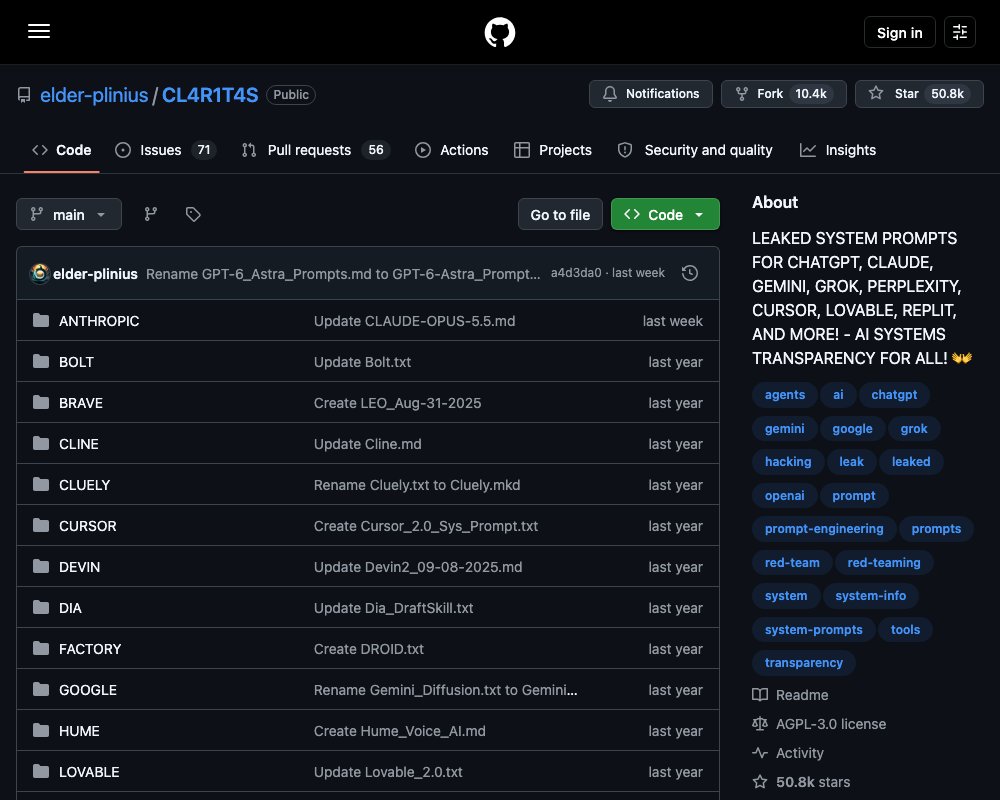Click the CLINE folder icon
This screenshot has height=800, width=1000.
(x=41, y=443)
